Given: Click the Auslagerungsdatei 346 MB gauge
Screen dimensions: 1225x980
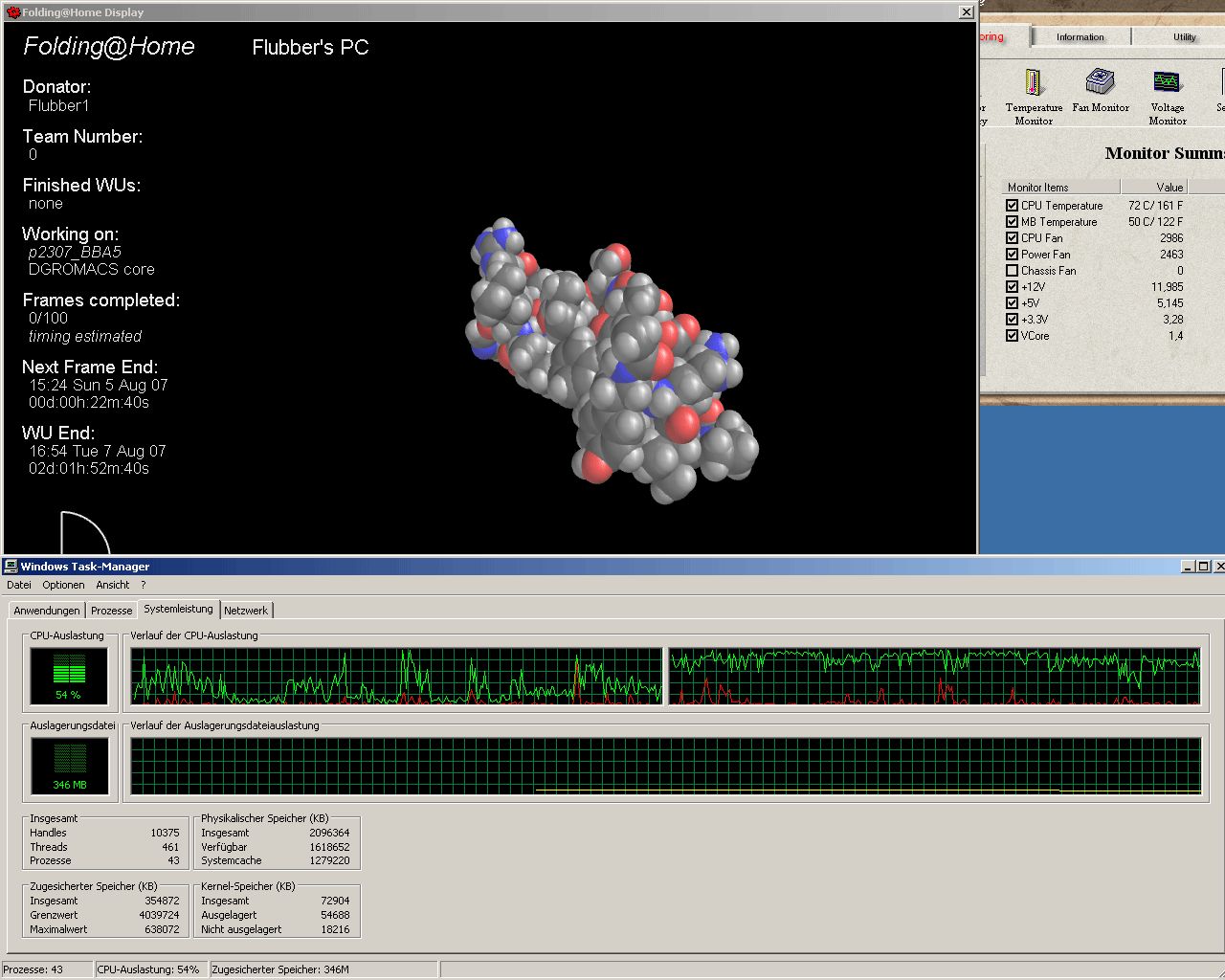Looking at the screenshot, I should 69,766.
